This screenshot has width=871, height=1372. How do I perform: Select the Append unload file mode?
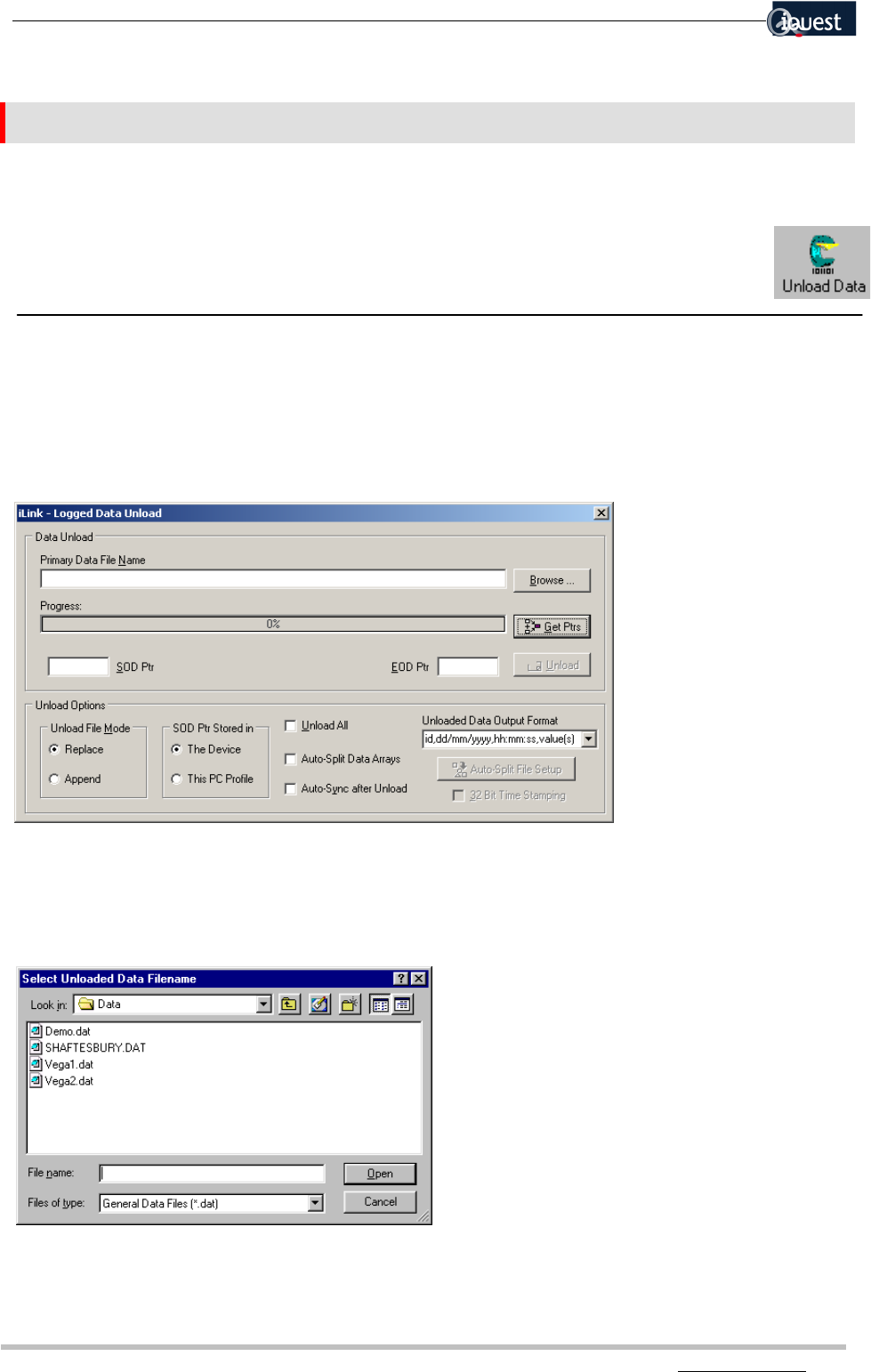pyautogui.click(x=54, y=779)
